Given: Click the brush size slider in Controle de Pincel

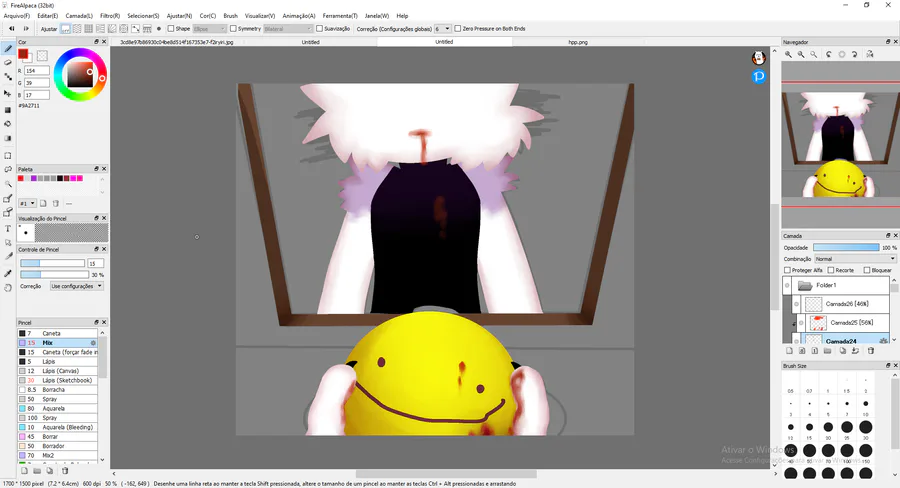Looking at the screenshot, I should coord(52,263).
